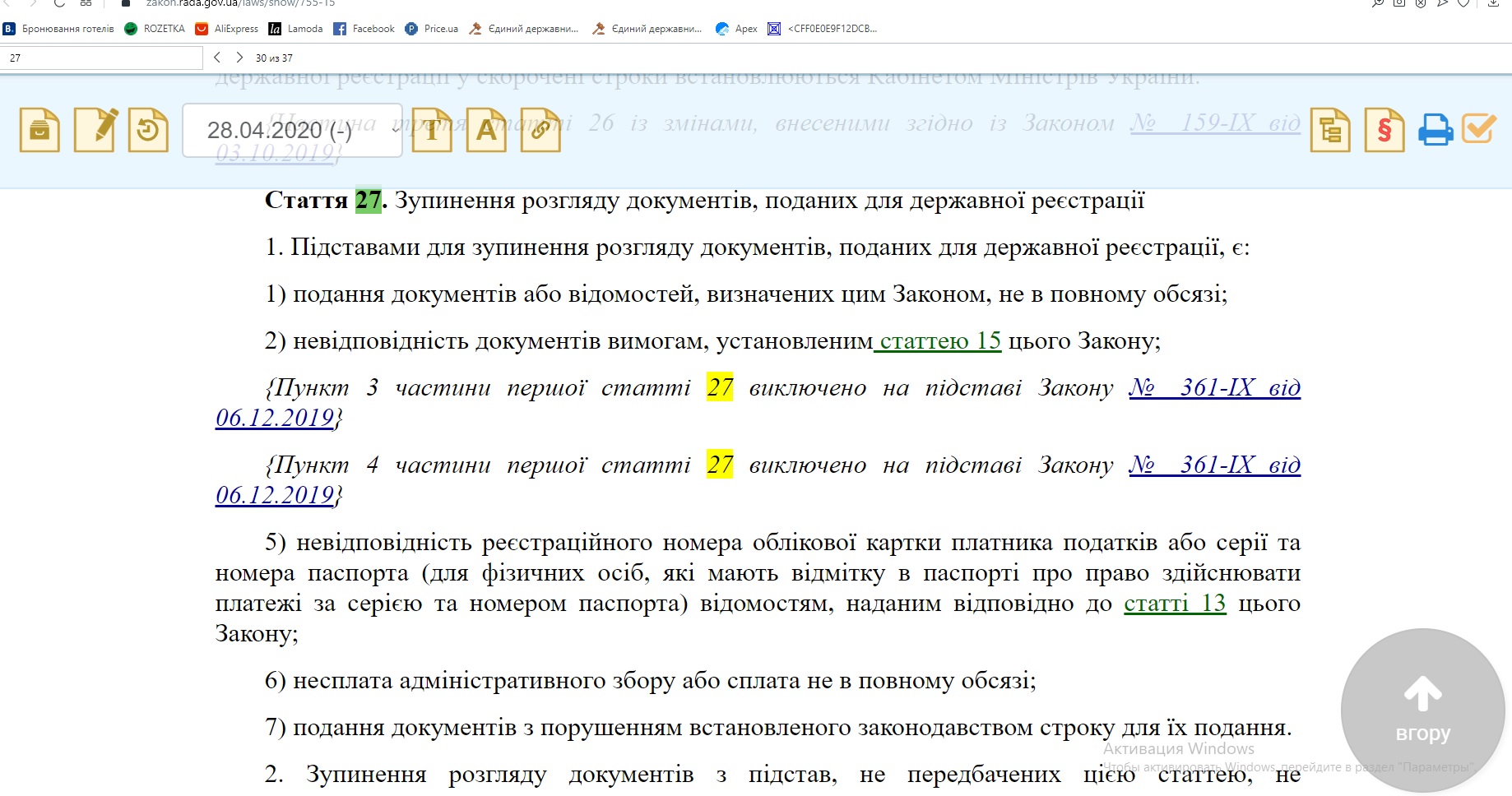
Task: Open the first Єдиний державни... bookmark
Action: 524,29
